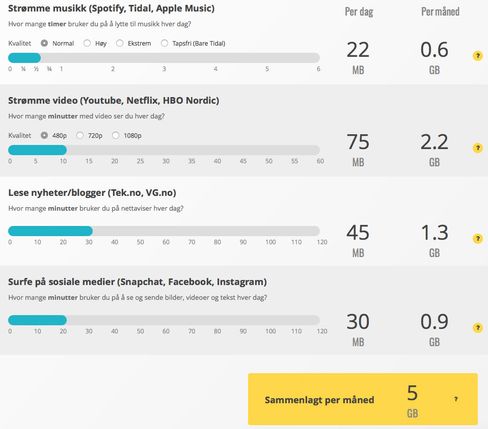488x429 pixels.
Task: Set social media slider to 90 minutes
Action: coord(243,320)
